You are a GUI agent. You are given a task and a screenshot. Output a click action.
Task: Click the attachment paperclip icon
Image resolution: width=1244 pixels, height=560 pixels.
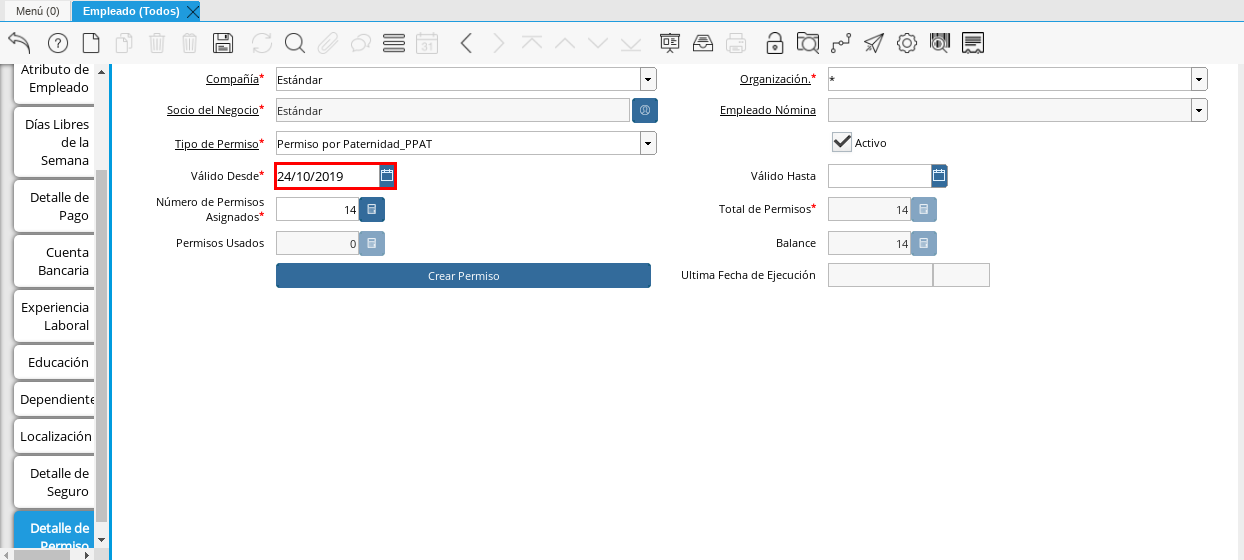coord(328,43)
